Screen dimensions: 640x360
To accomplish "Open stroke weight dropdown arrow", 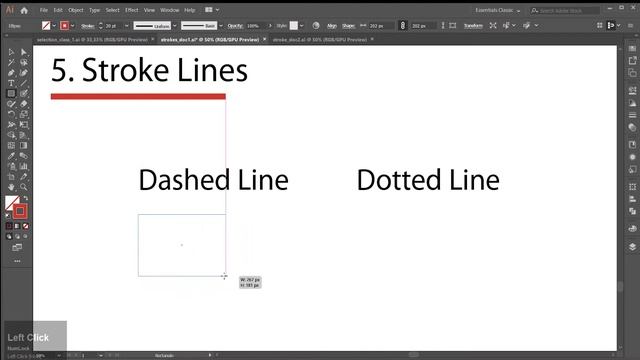I will coord(127,26).
